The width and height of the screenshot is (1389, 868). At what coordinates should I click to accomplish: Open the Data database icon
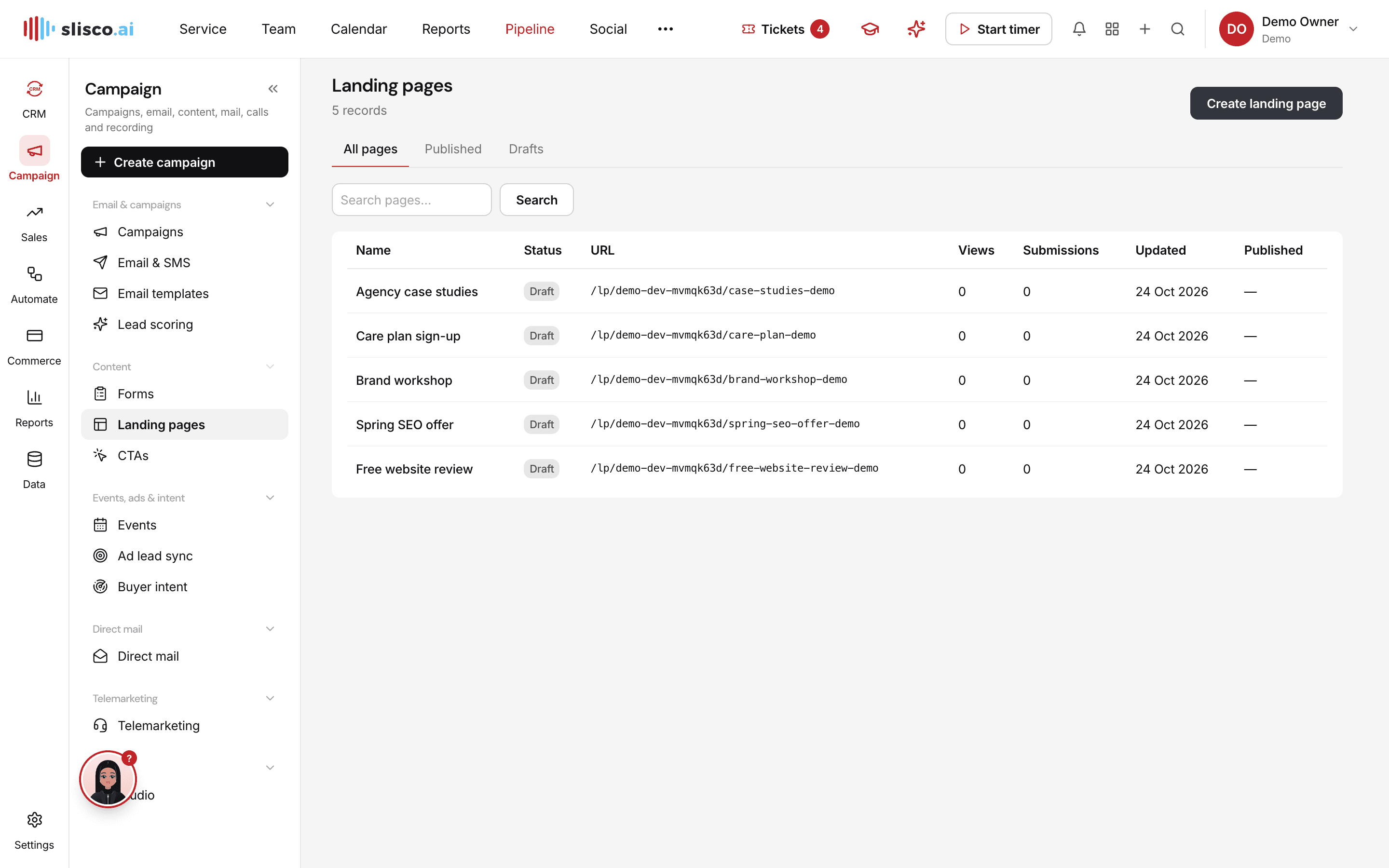pos(34,459)
